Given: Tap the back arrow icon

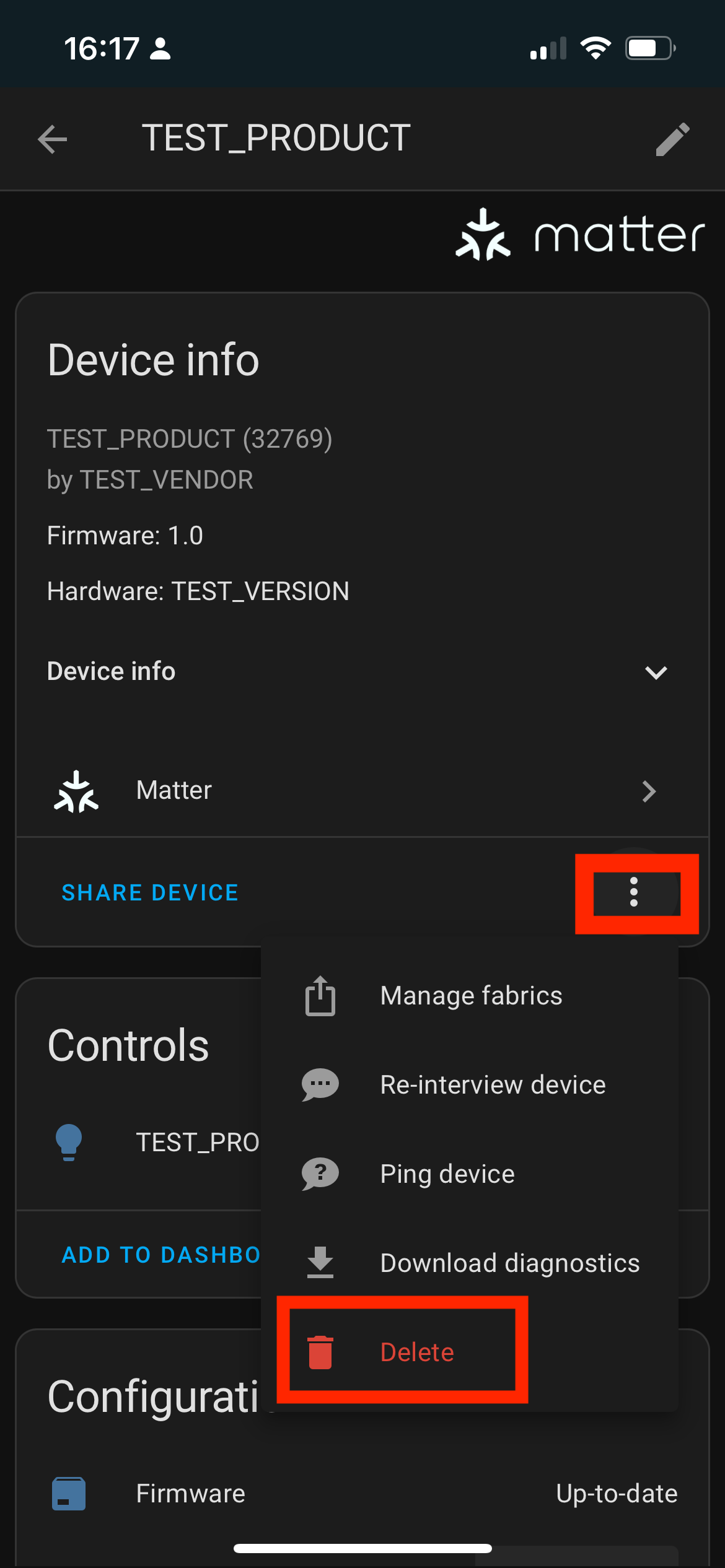Looking at the screenshot, I should tap(53, 139).
